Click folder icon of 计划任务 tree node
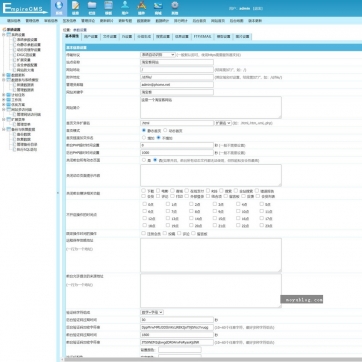This screenshot has height=362, width=362. (x=9, y=95)
